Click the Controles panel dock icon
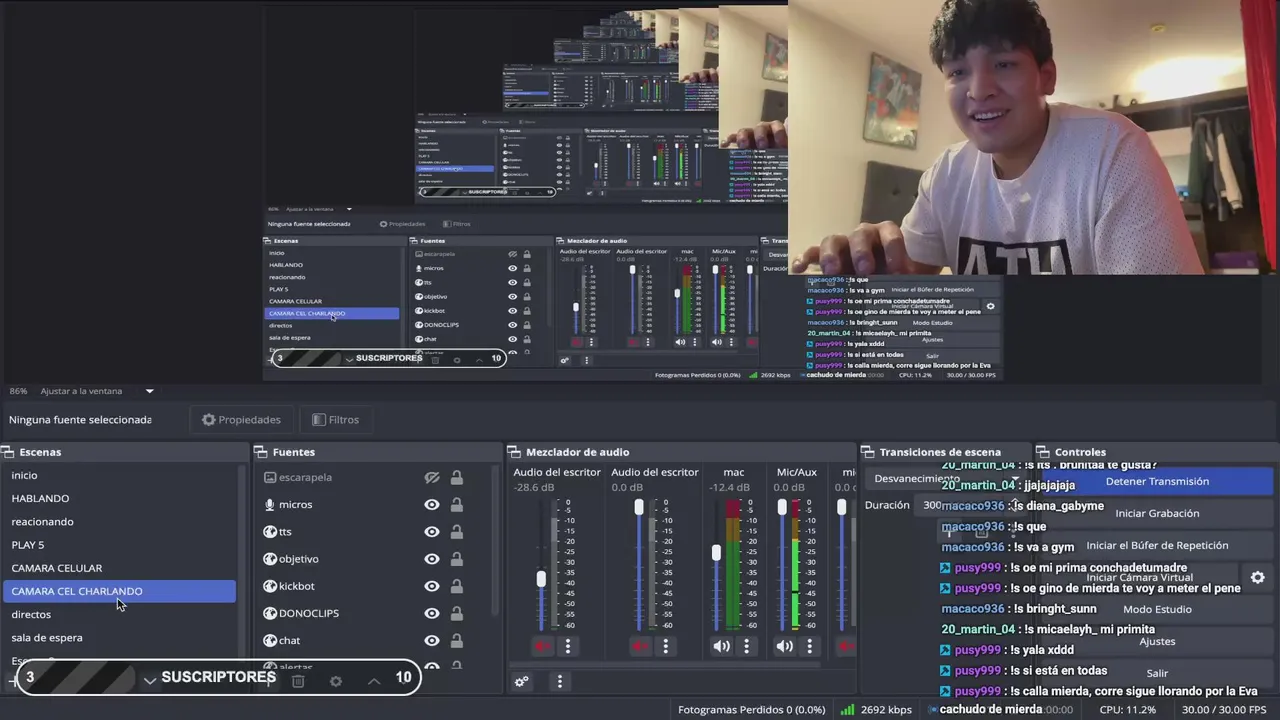Image resolution: width=1280 pixels, height=720 pixels. coord(1042,452)
